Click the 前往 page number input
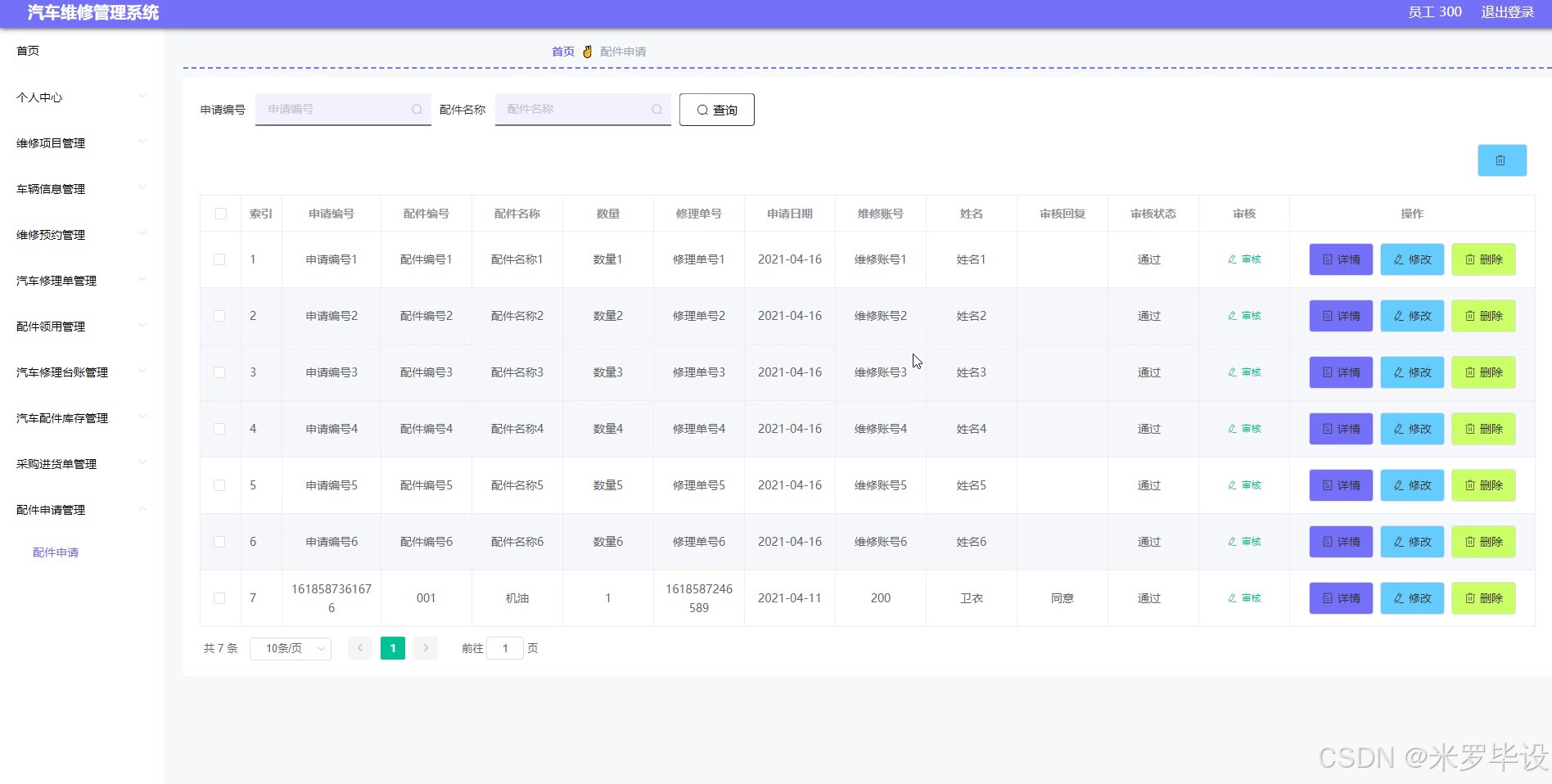Image resolution: width=1552 pixels, height=784 pixels. 505,648
